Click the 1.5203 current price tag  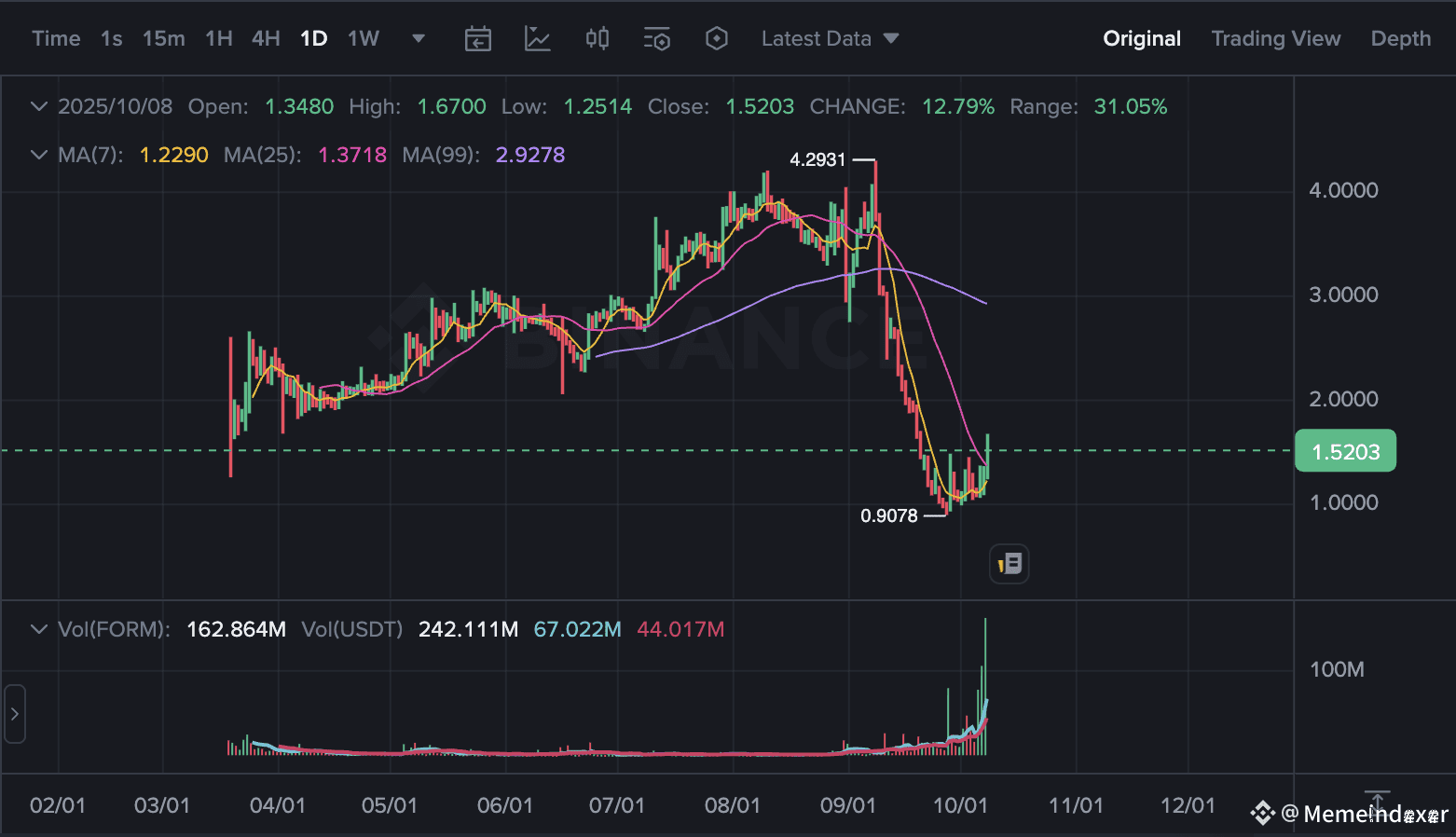pyautogui.click(x=1346, y=451)
